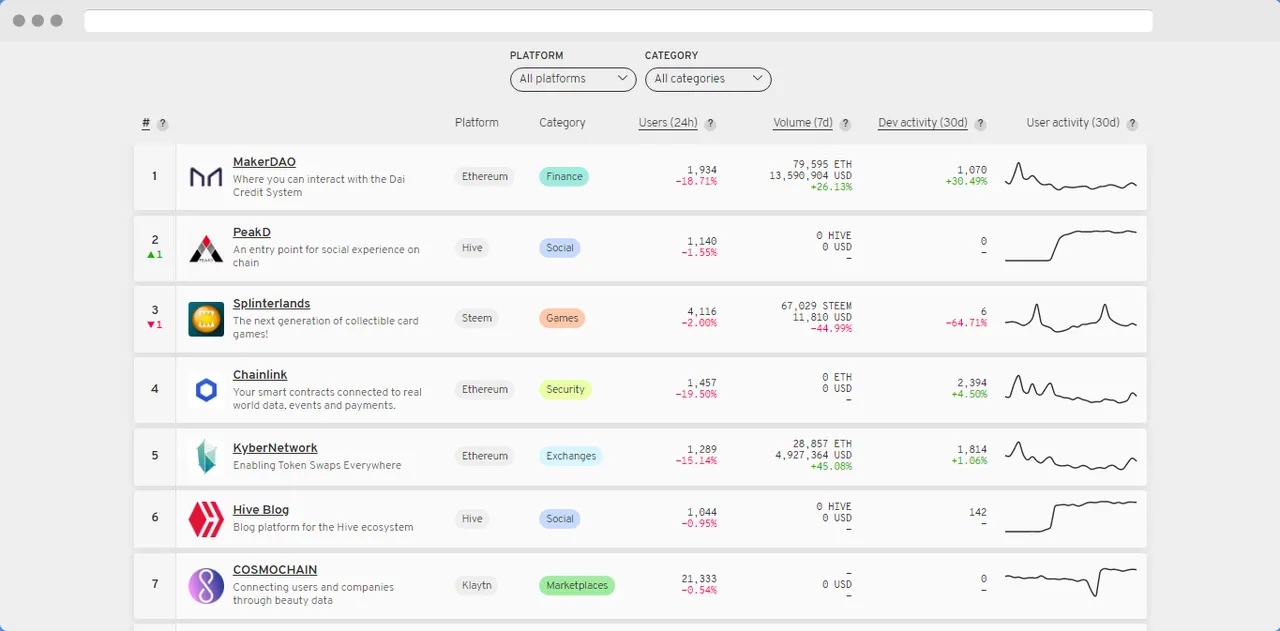Click Hive platform tag in PeakD row
This screenshot has height=631, width=1280.
click(x=472, y=248)
